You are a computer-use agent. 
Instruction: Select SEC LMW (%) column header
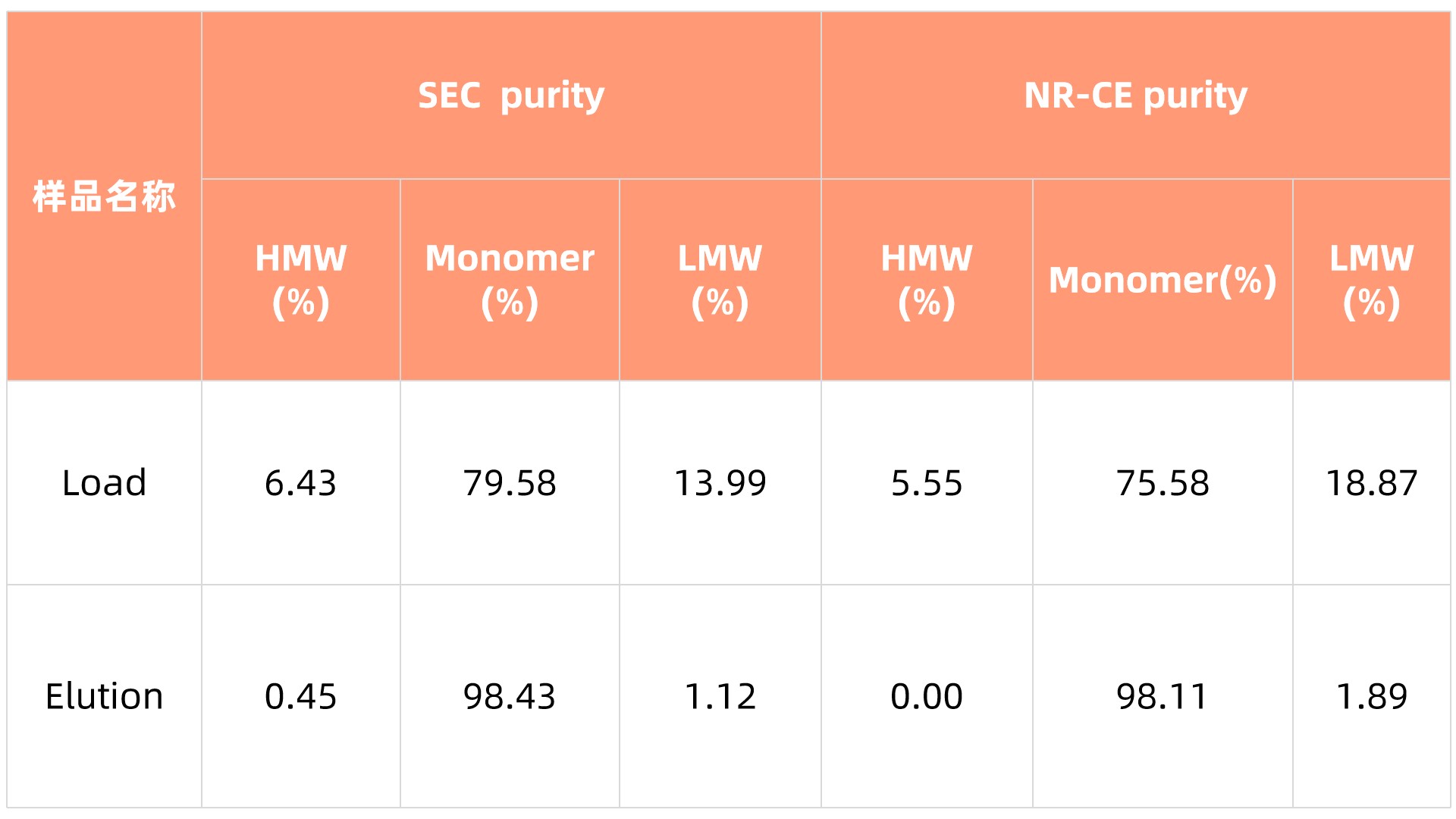point(720,280)
